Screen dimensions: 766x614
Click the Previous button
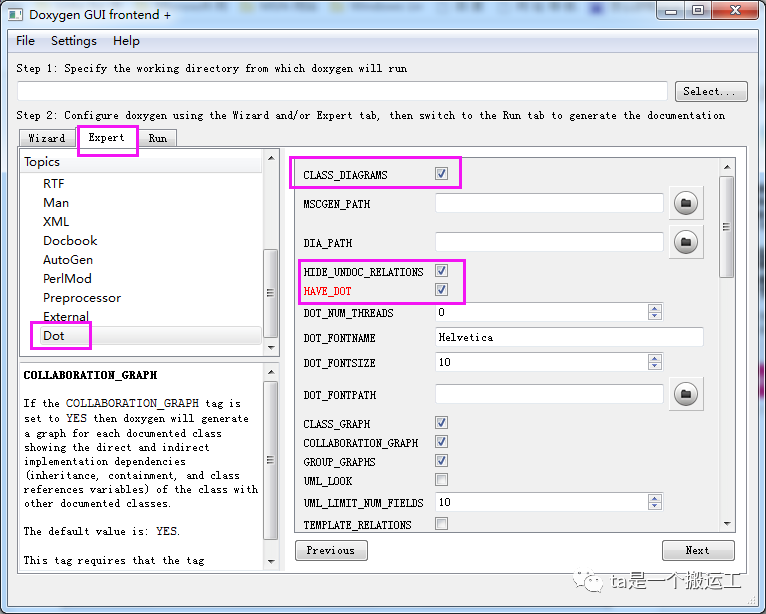pos(331,550)
